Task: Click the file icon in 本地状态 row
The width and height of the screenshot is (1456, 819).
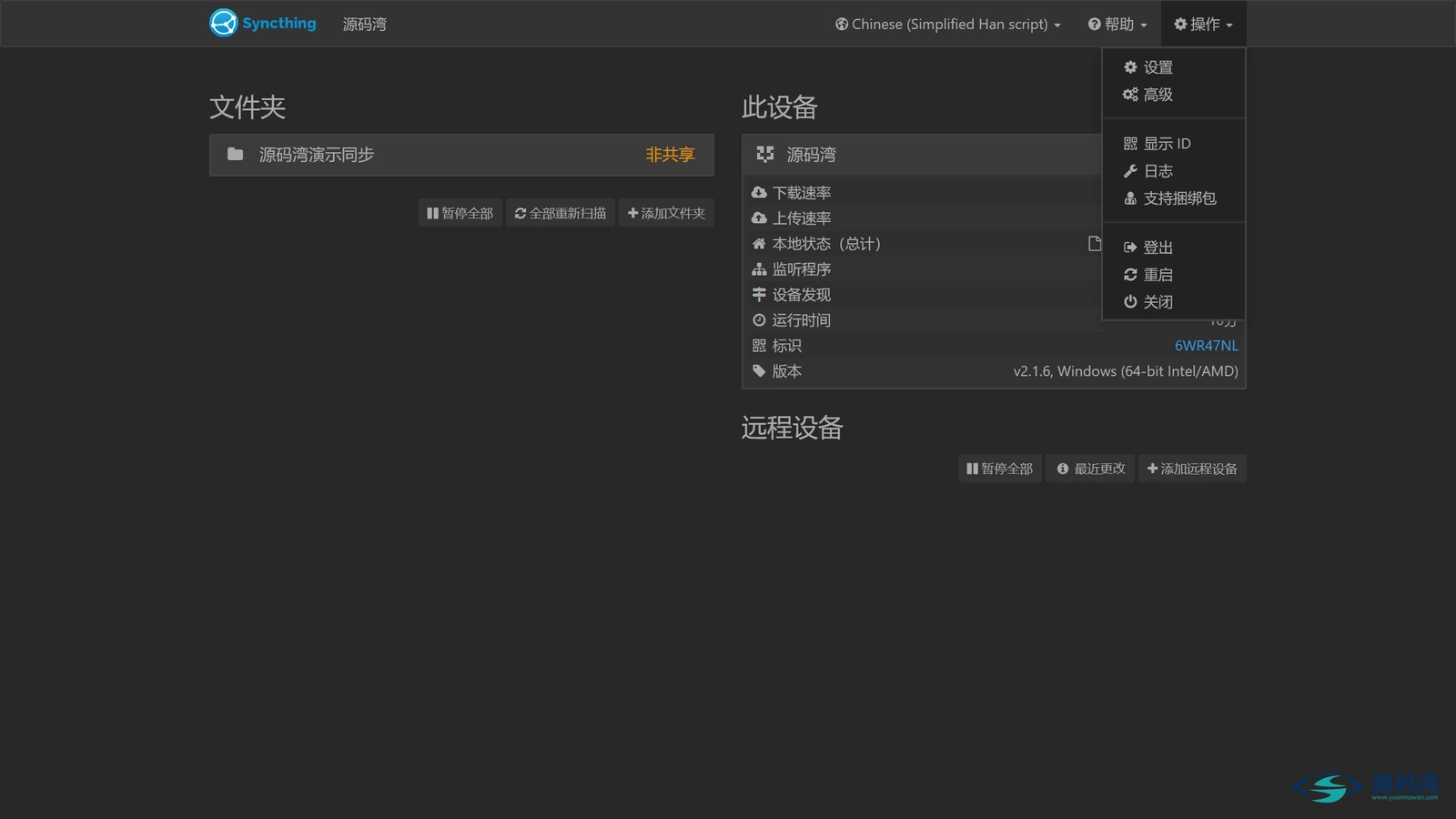Action: click(1095, 243)
